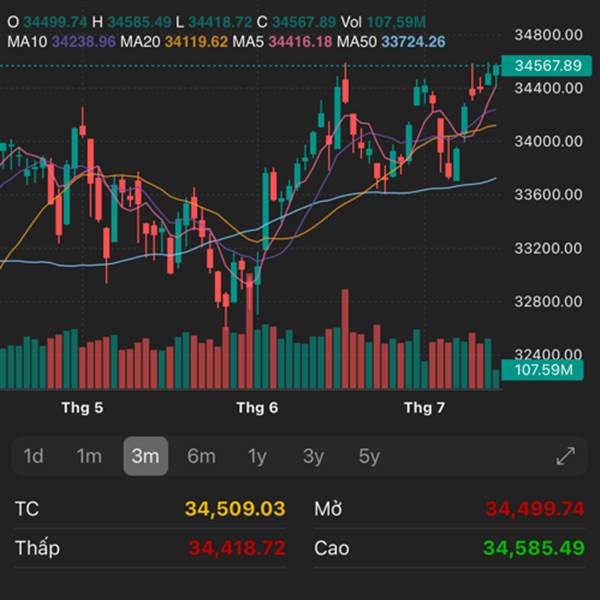The height and width of the screenshot is (600, 600).
Task: Click the close value 34567.89 in header
Action: [x=304, y=22]
